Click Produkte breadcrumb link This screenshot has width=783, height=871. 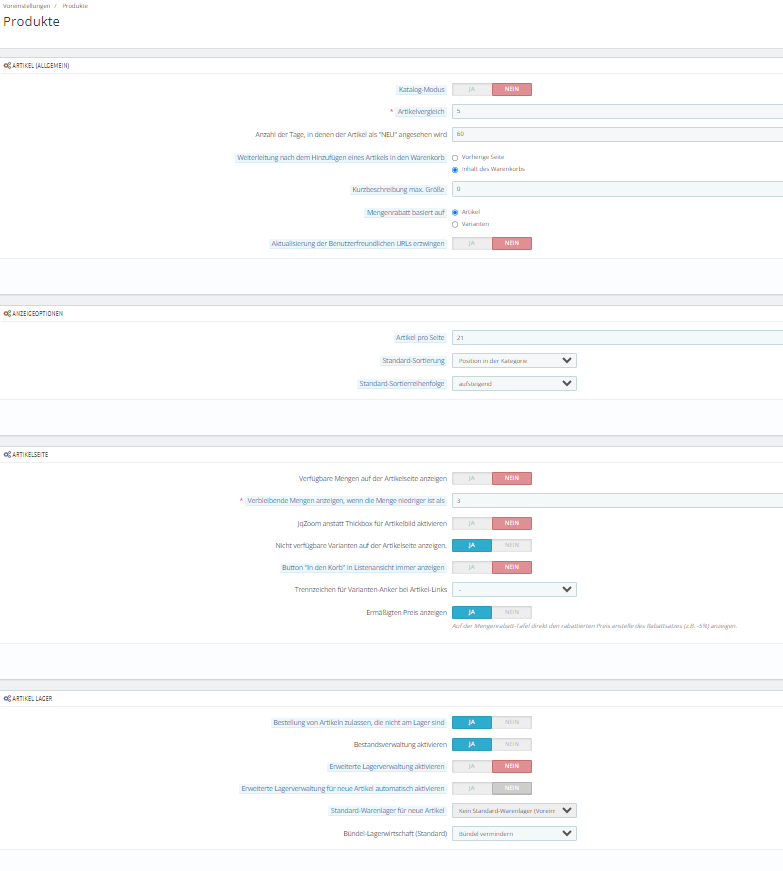[x=75, y=6]
